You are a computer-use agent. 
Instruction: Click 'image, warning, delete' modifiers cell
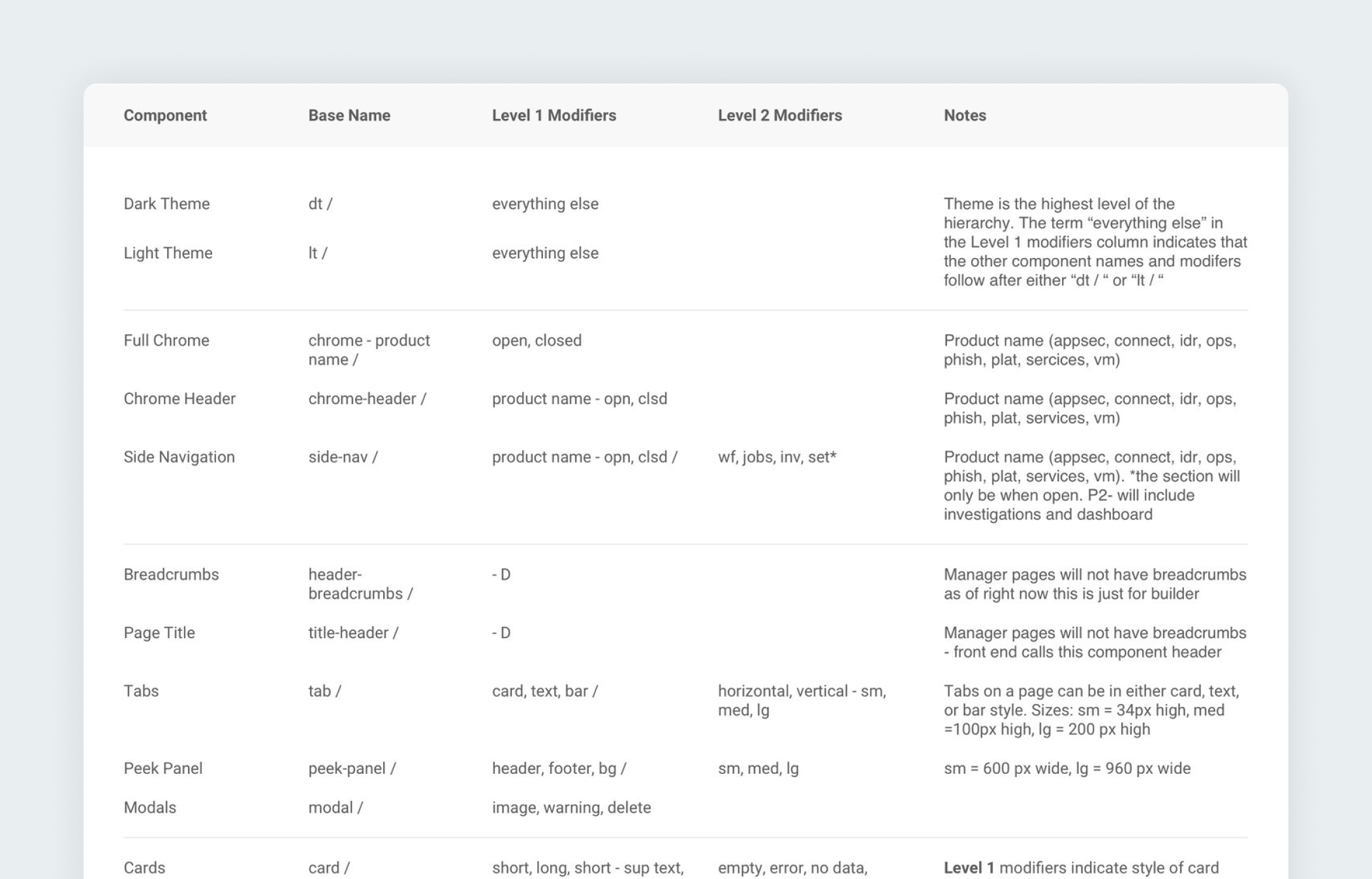571,808
